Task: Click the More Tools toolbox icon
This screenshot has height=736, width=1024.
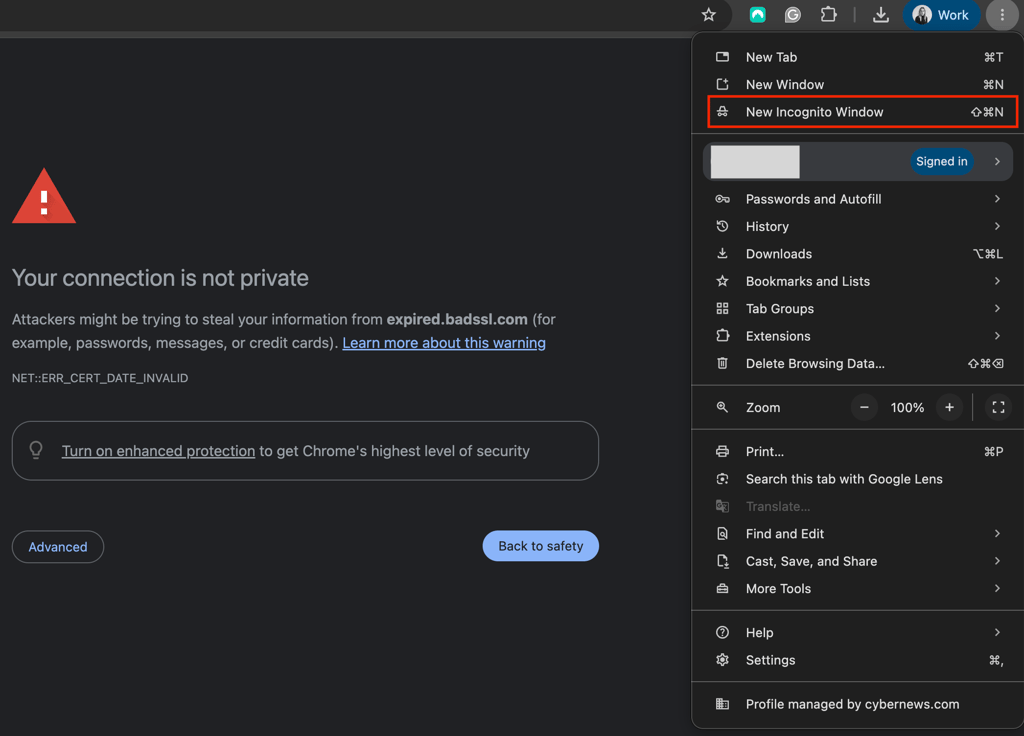Action: click(x=722, y=589)
